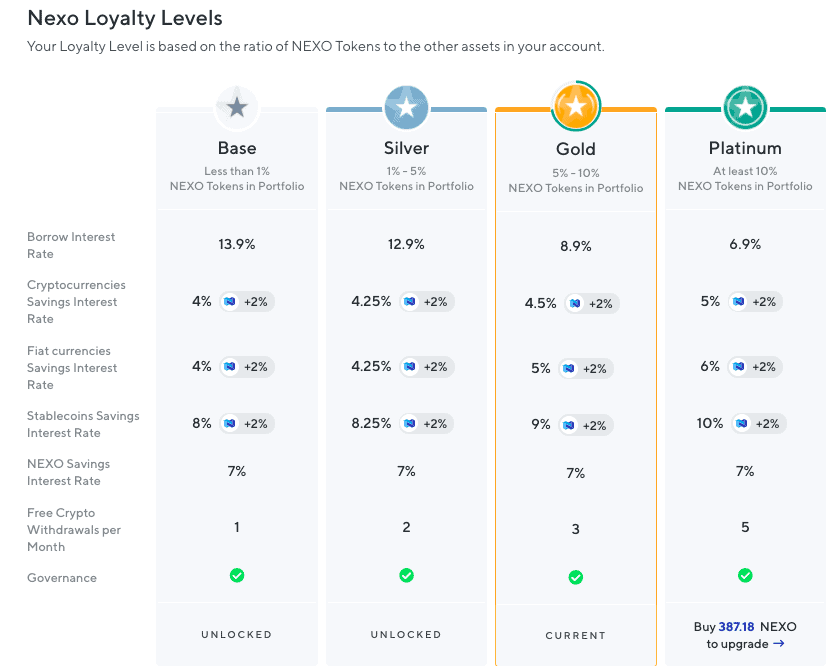Image resolution: width=840 pixels, height=666 pixels.
Task: Click the 387.18 NEXO amount link
Action: coord(736,627)
